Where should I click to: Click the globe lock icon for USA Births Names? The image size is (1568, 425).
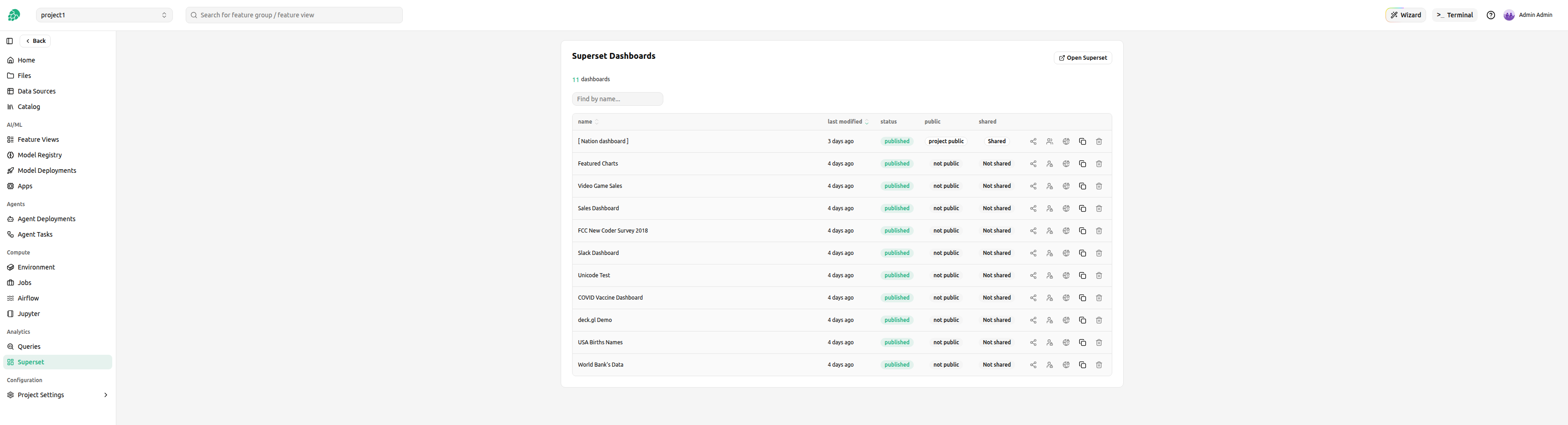[x=1066, y=343]
